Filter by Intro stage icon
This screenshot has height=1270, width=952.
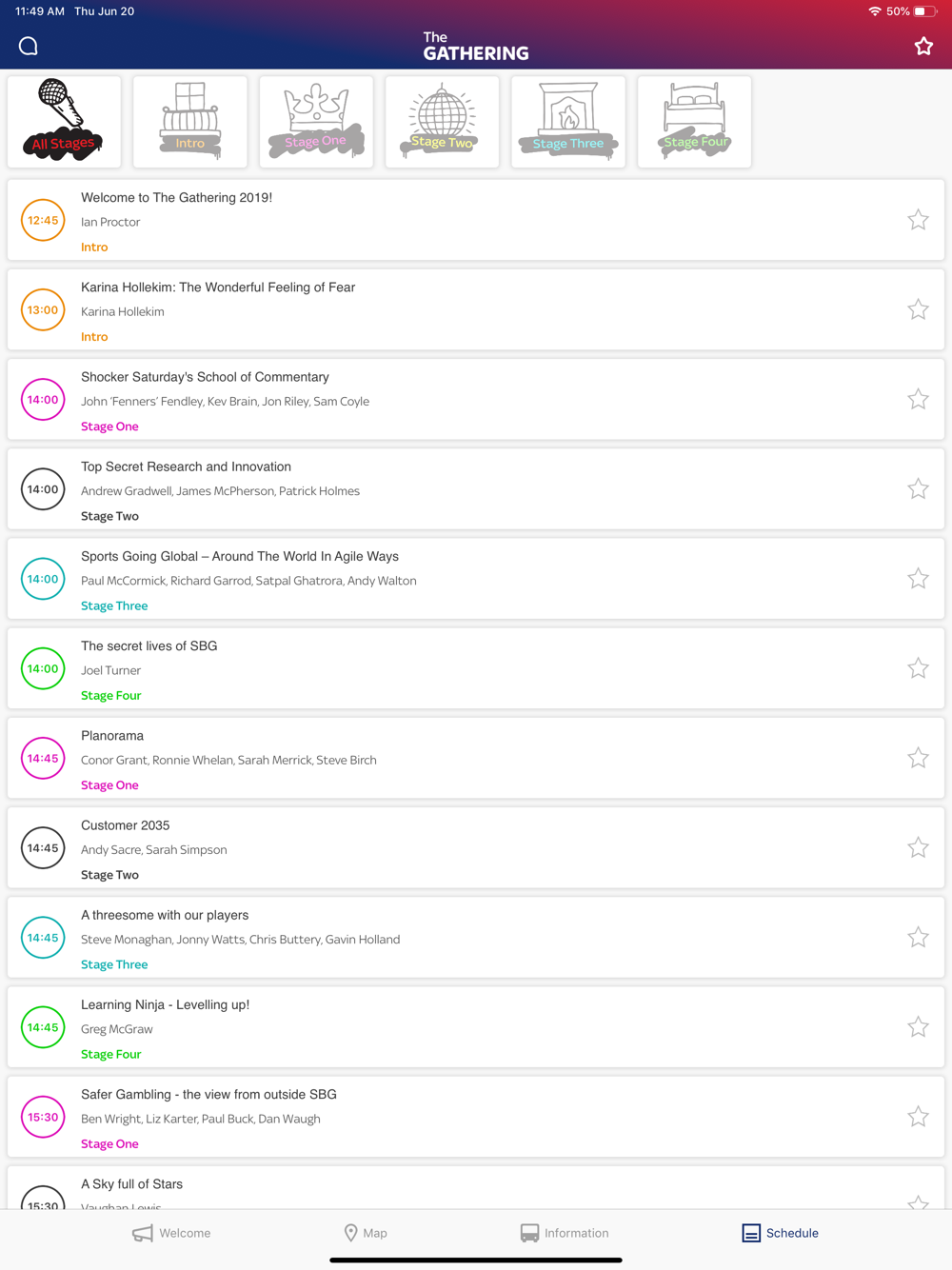tap(190, 122)
